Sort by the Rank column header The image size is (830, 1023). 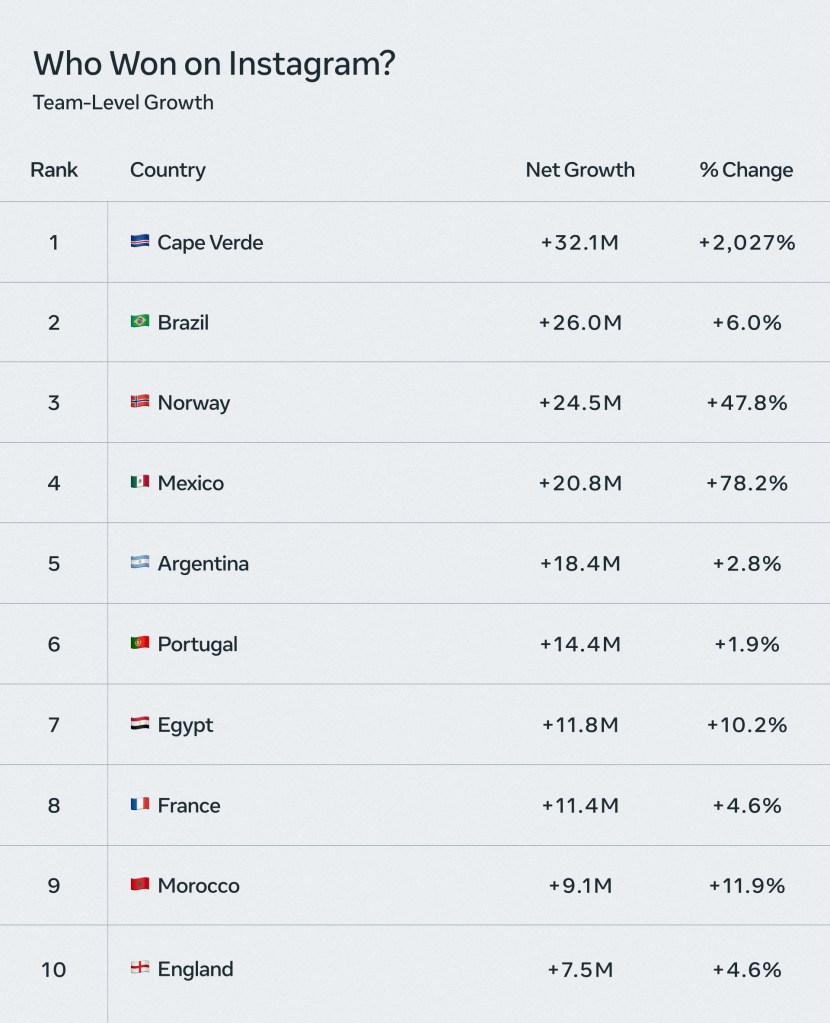click(54, 170)
